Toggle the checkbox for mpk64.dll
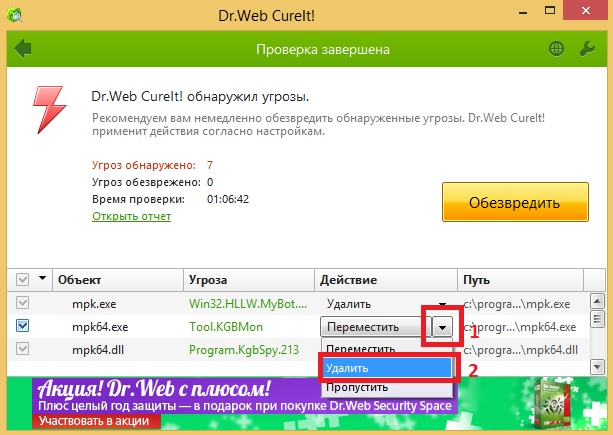The image size is (613, 435). [x=23, y=349]
